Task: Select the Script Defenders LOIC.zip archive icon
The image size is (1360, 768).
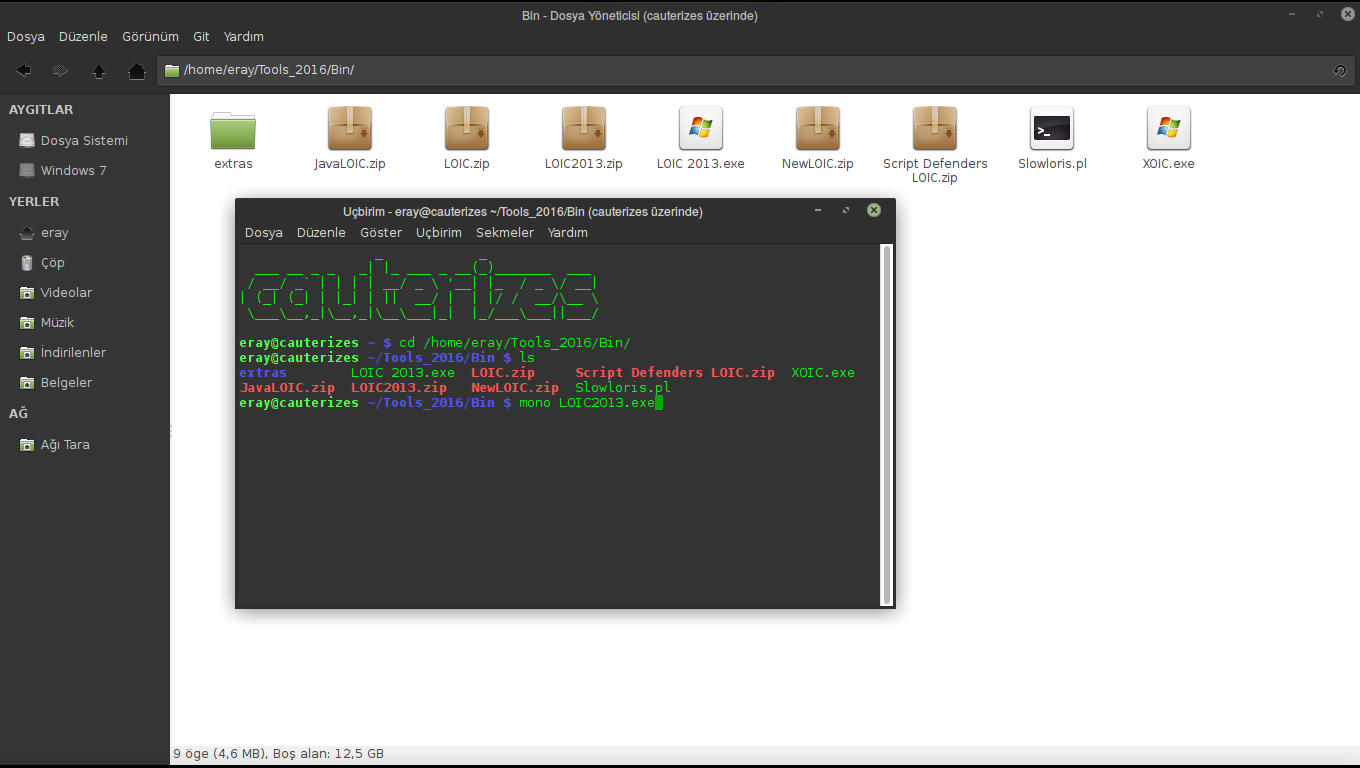Action: coord(935,129)
